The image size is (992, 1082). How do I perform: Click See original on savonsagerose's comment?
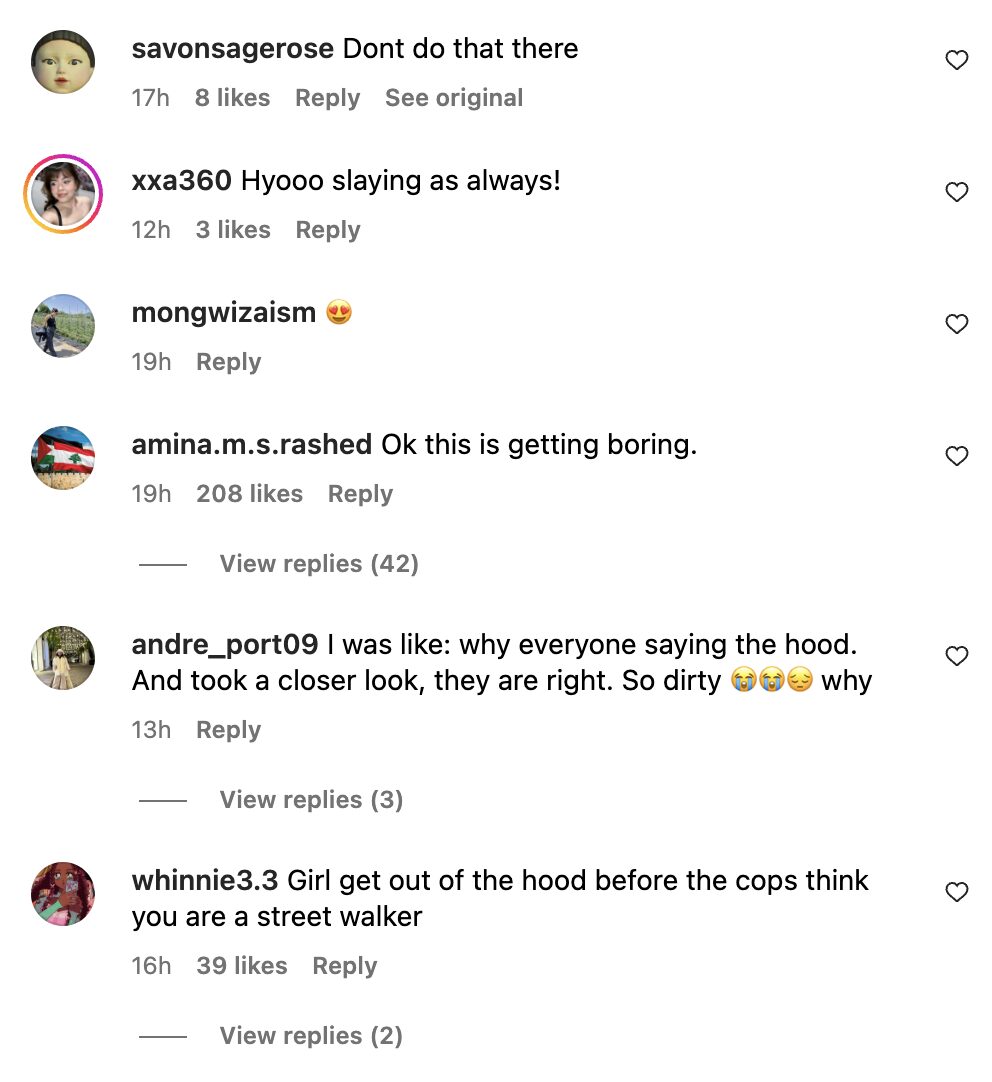click(454, 98)
